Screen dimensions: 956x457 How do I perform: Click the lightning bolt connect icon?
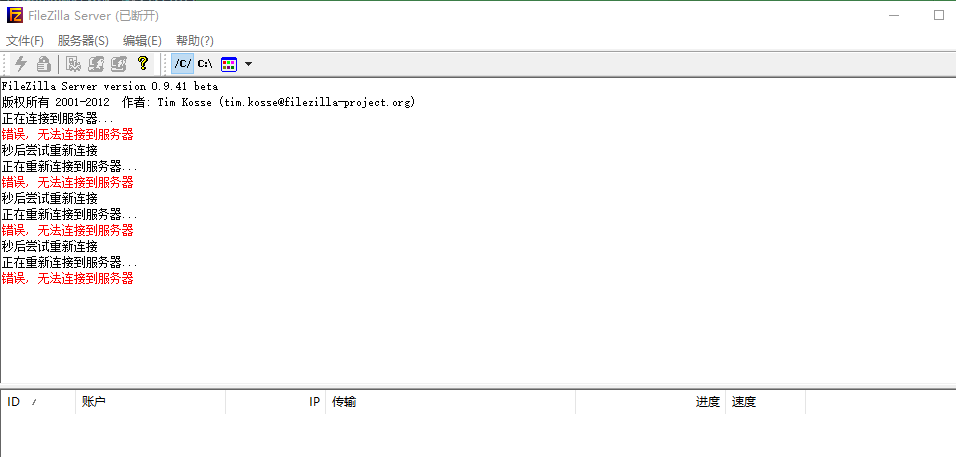pyautogui.click(x=21, y=63)
